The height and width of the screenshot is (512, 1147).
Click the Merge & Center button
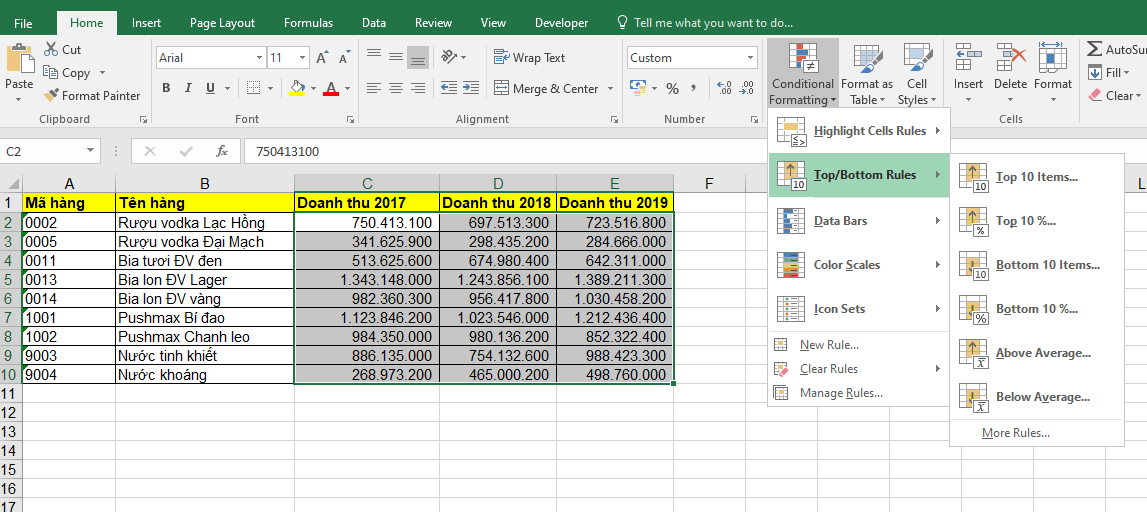pyautogui.click(x=553, y=88)
